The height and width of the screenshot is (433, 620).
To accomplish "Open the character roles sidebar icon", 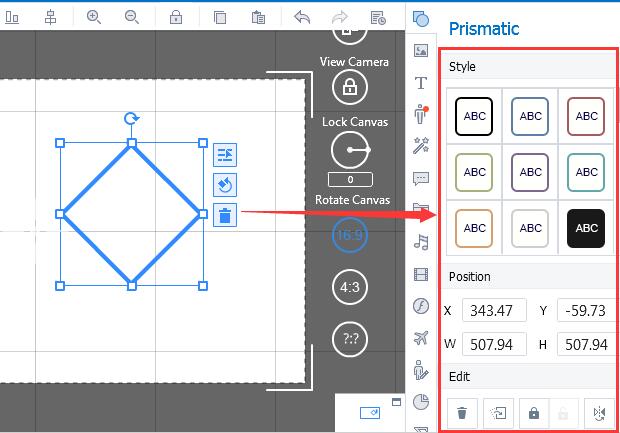I will 421,114.
